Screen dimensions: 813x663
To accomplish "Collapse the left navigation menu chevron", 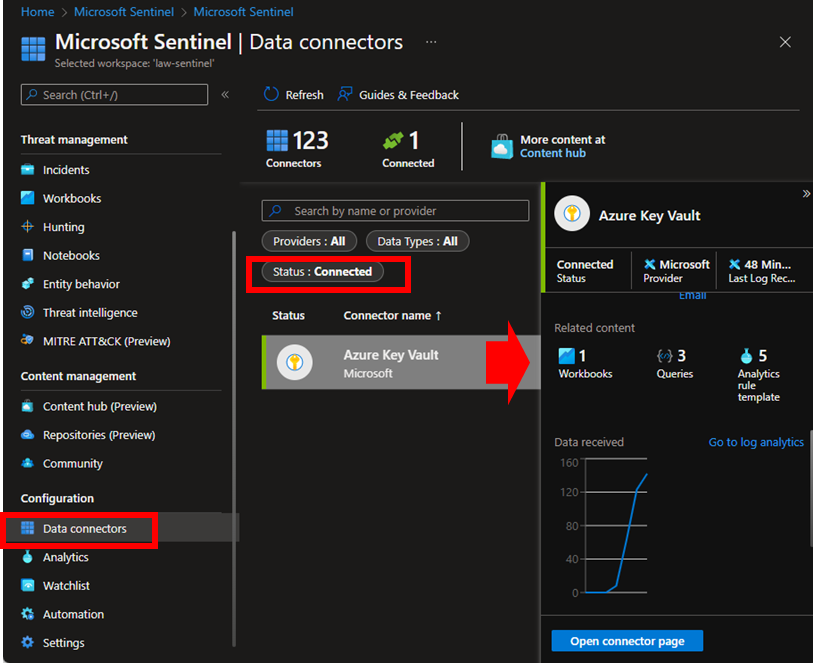I will tap(225, 94).
